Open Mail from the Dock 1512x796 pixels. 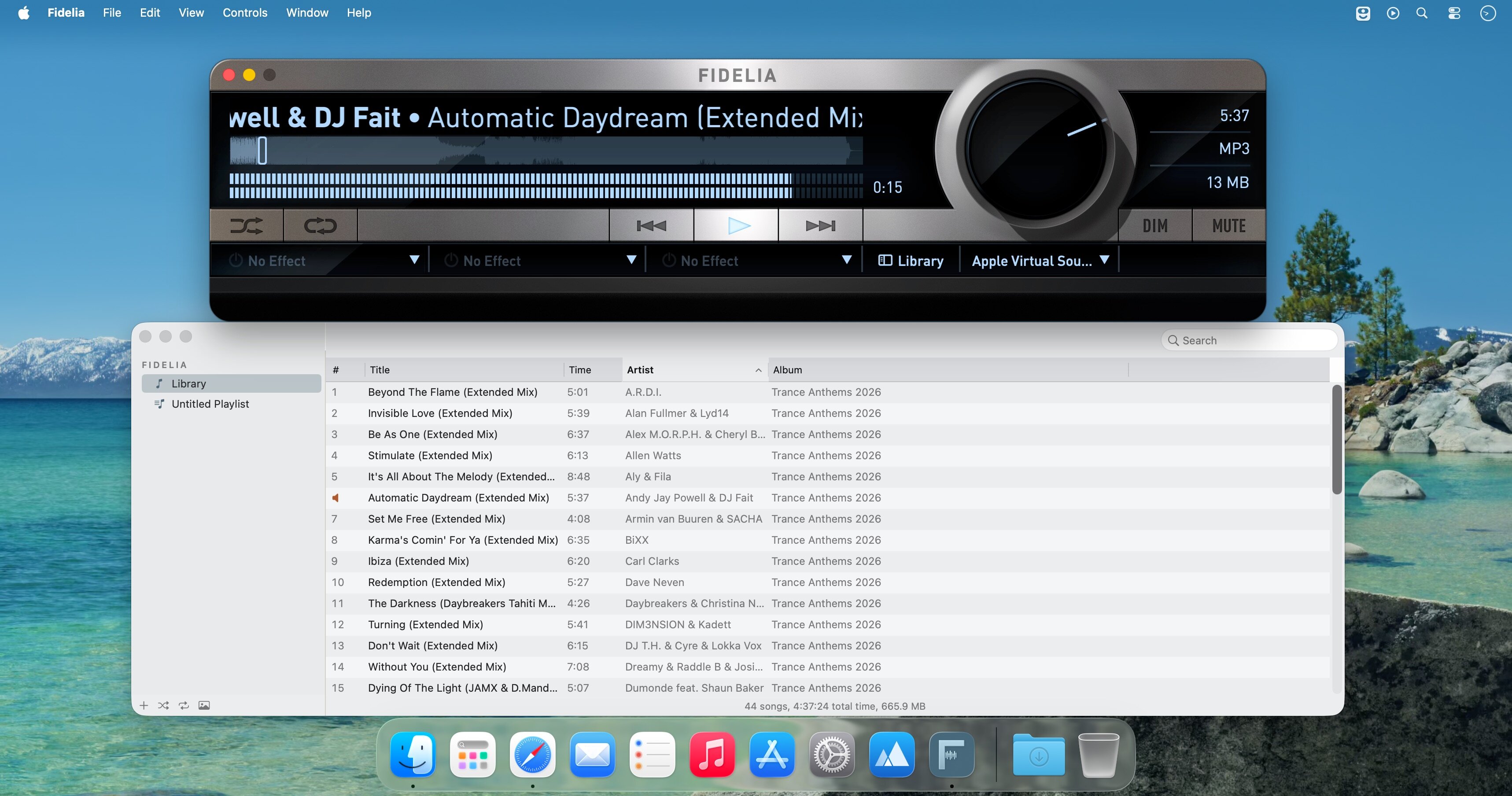(592, 754)
